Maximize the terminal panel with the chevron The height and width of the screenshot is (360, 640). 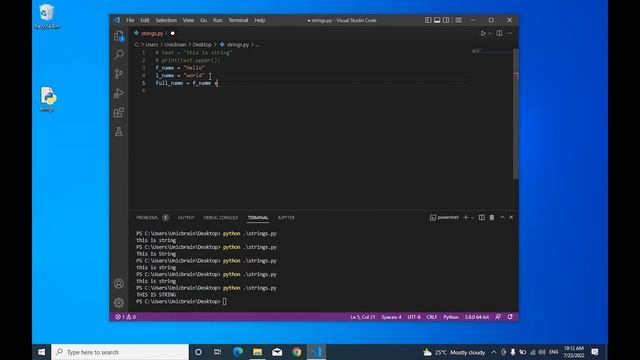pos(502,218)
